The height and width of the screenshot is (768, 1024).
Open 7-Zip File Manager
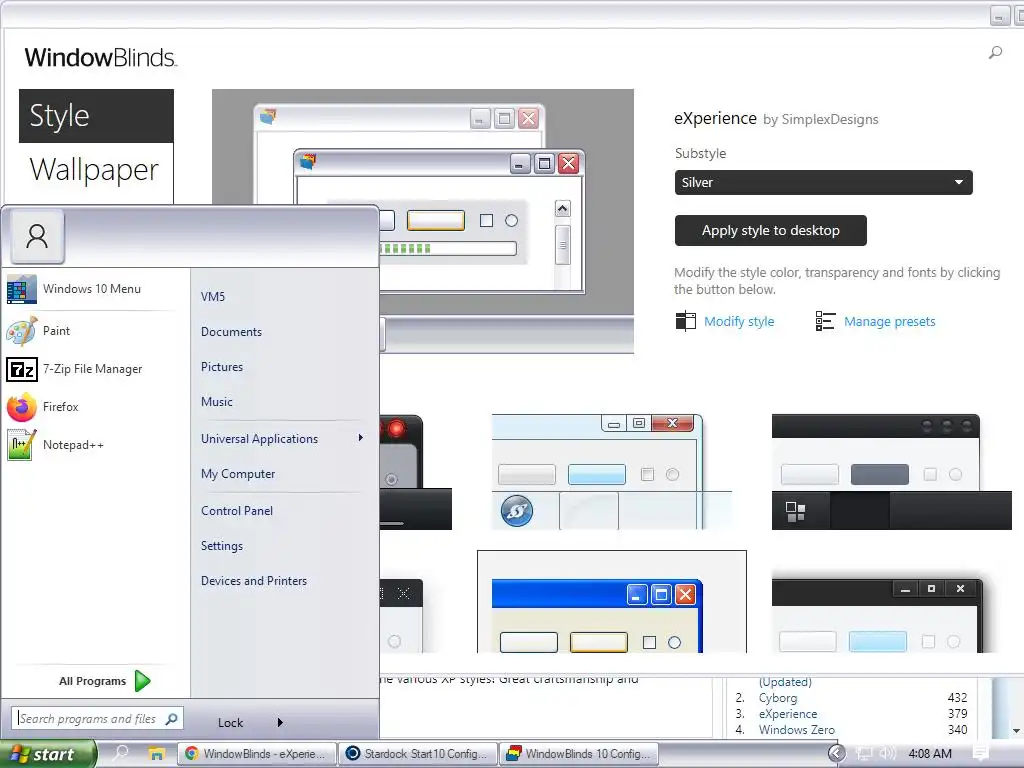click(x=91, y=369)
